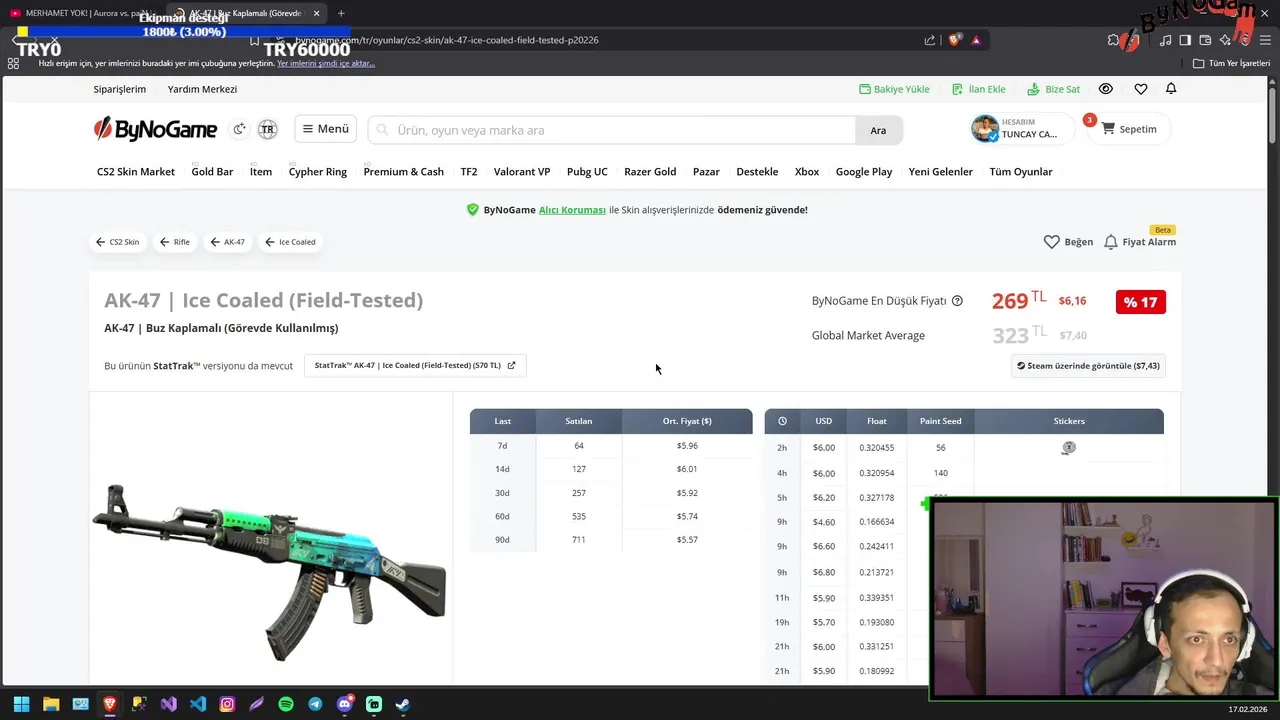
Task: Open Telegram from taskbar
Action: (315, 704)
